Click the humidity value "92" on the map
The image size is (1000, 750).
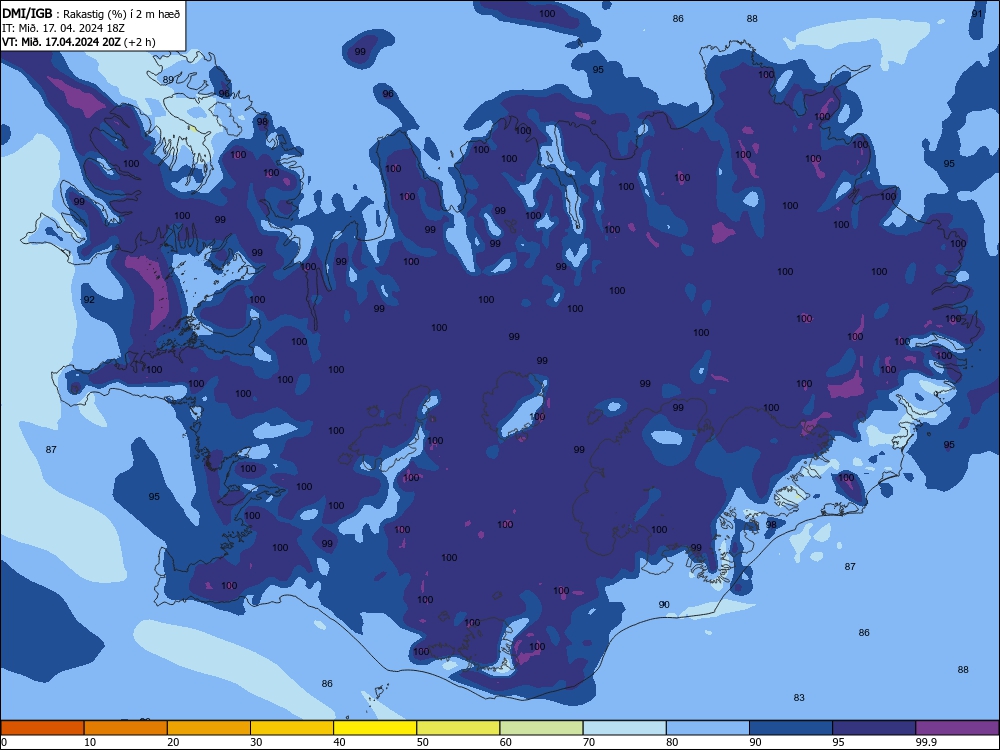[x=89, y=300]
